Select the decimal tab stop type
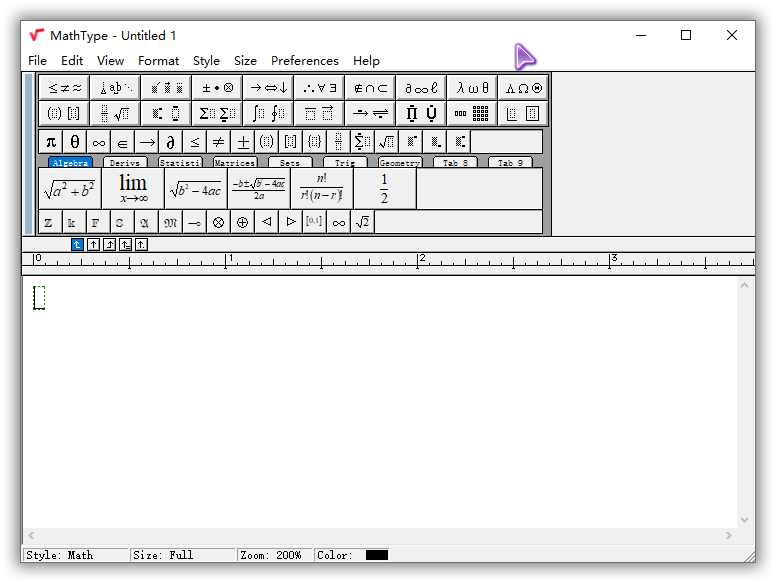 (x=141, y=244)
